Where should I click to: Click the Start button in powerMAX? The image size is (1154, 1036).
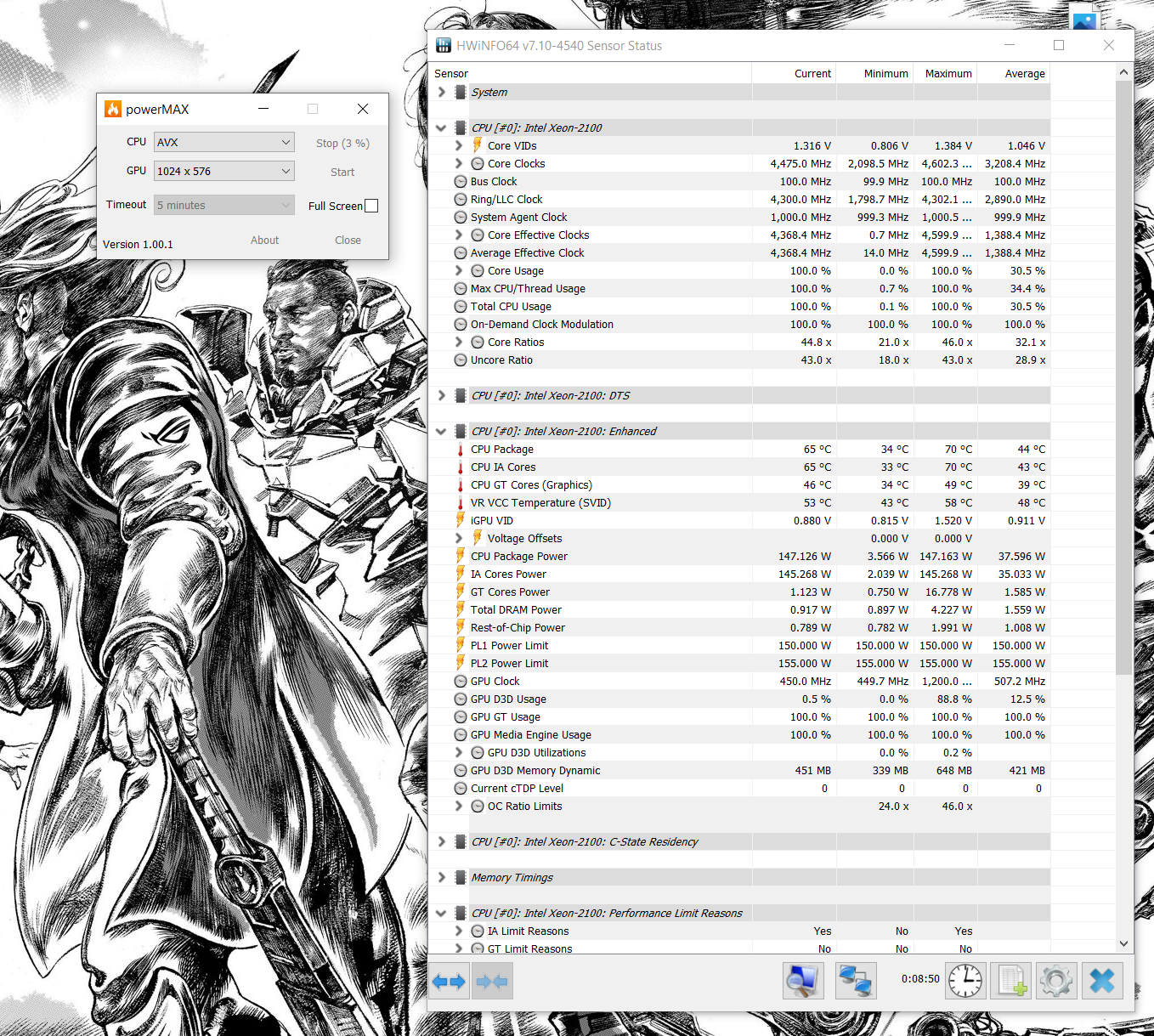coord(342,172)
